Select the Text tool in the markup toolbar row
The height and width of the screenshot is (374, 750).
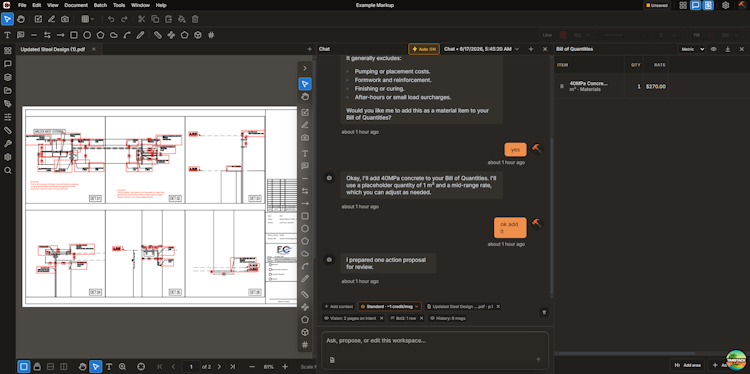pos(7,35)
